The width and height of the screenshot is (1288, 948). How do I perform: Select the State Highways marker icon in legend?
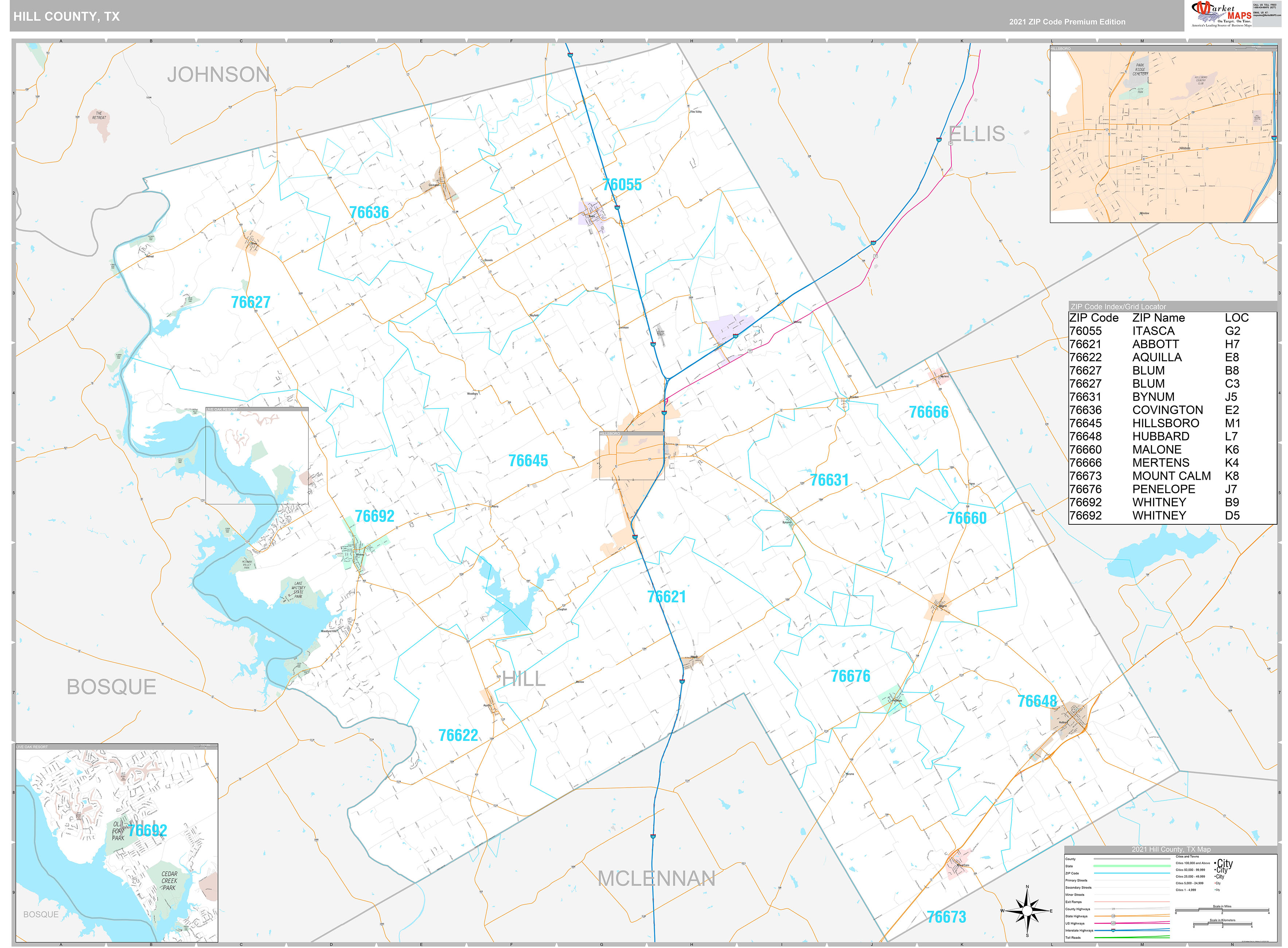pos(1113,916)
